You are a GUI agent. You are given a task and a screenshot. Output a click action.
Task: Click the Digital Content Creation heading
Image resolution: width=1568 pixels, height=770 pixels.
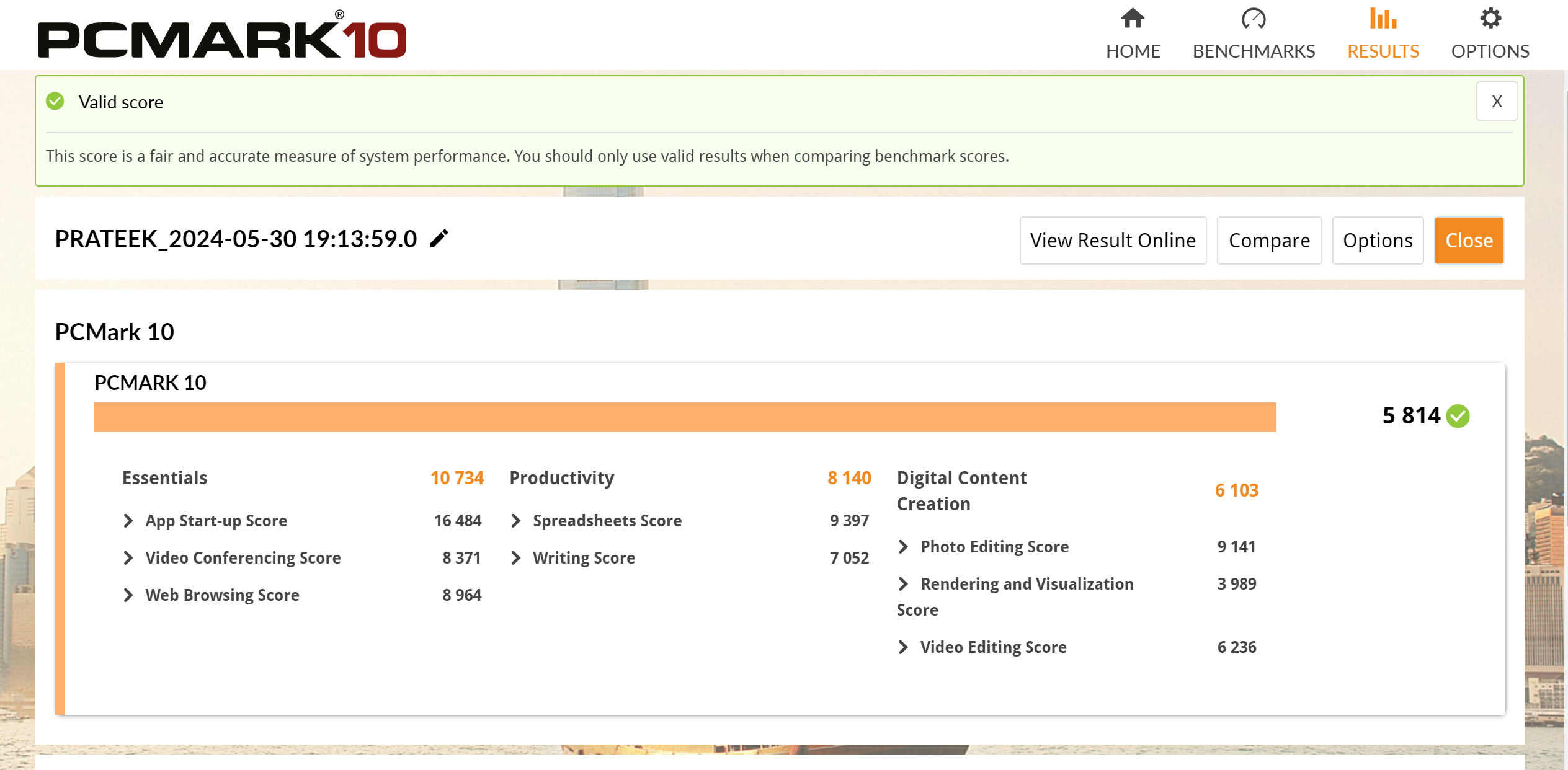(962, 491)
